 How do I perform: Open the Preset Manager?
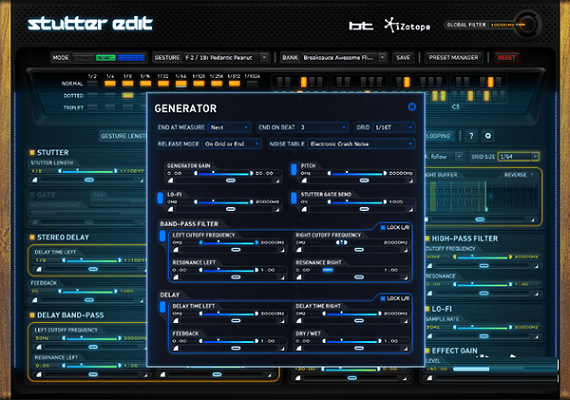click(453, 57)
